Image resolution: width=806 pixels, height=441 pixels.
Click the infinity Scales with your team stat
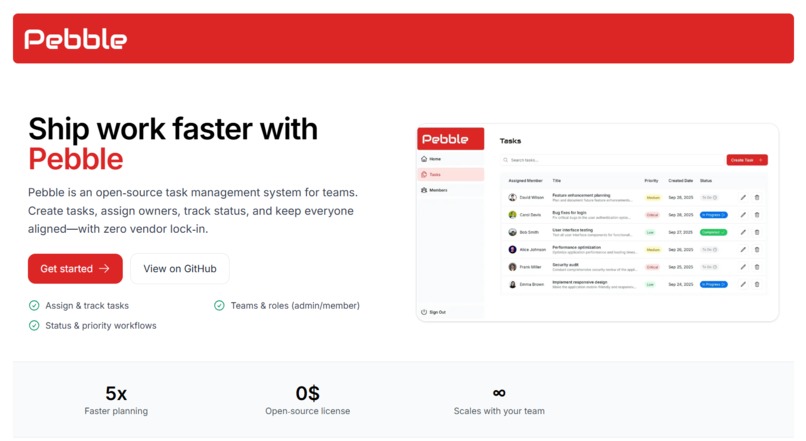(x=499, y=401)
